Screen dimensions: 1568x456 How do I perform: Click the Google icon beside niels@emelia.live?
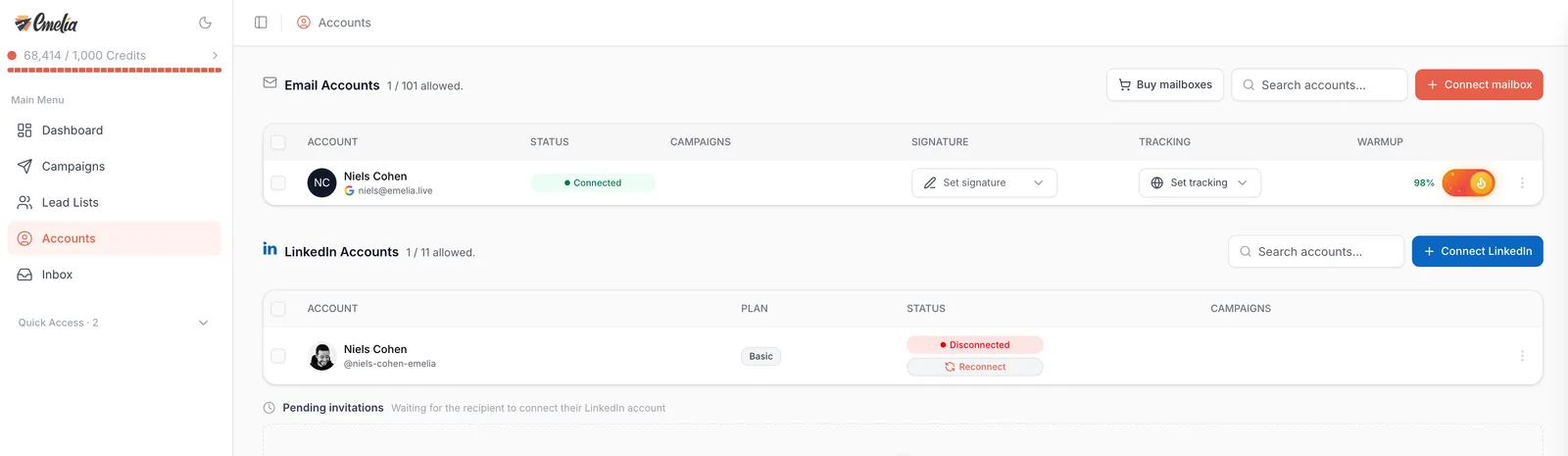[349, 191]
